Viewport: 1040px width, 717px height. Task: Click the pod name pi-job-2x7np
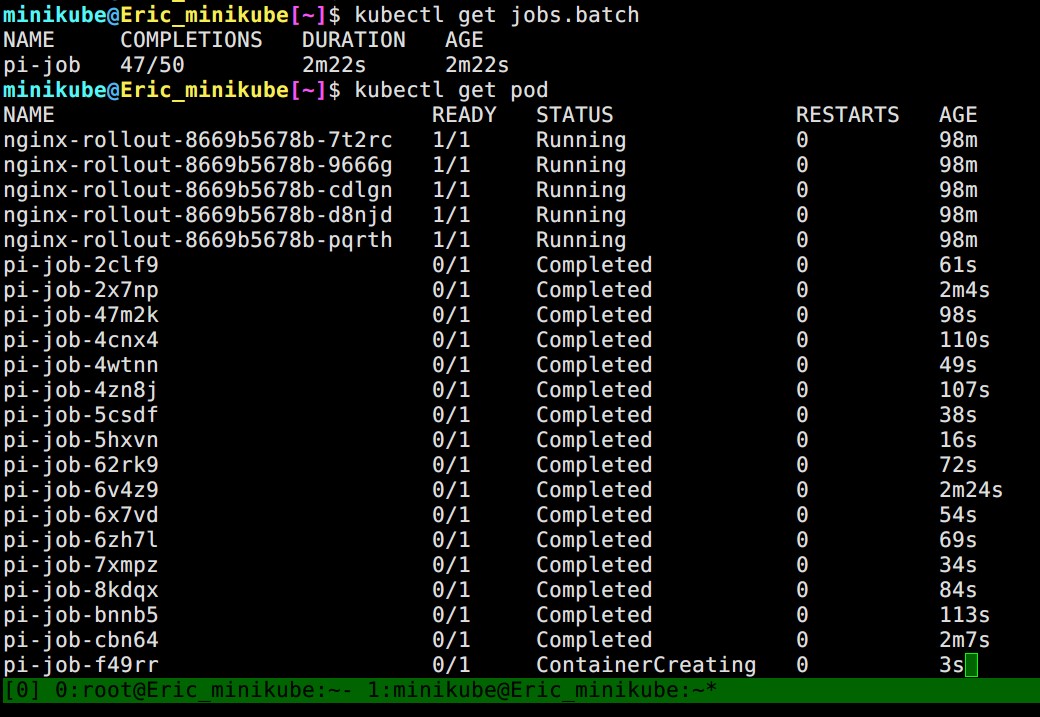pyautogui.click(x=81, y=290)
